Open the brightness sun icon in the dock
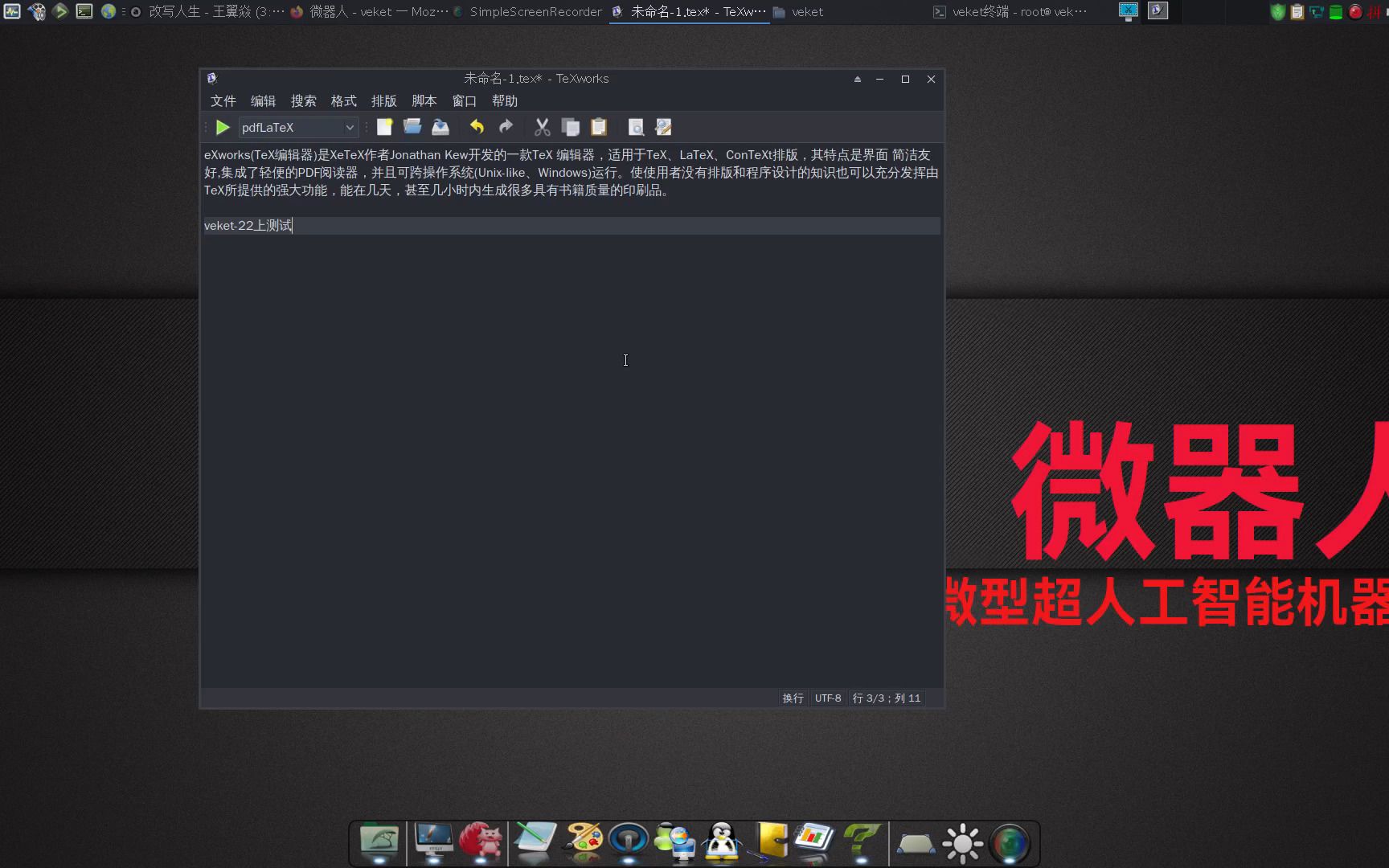 [x=963, y=843]
